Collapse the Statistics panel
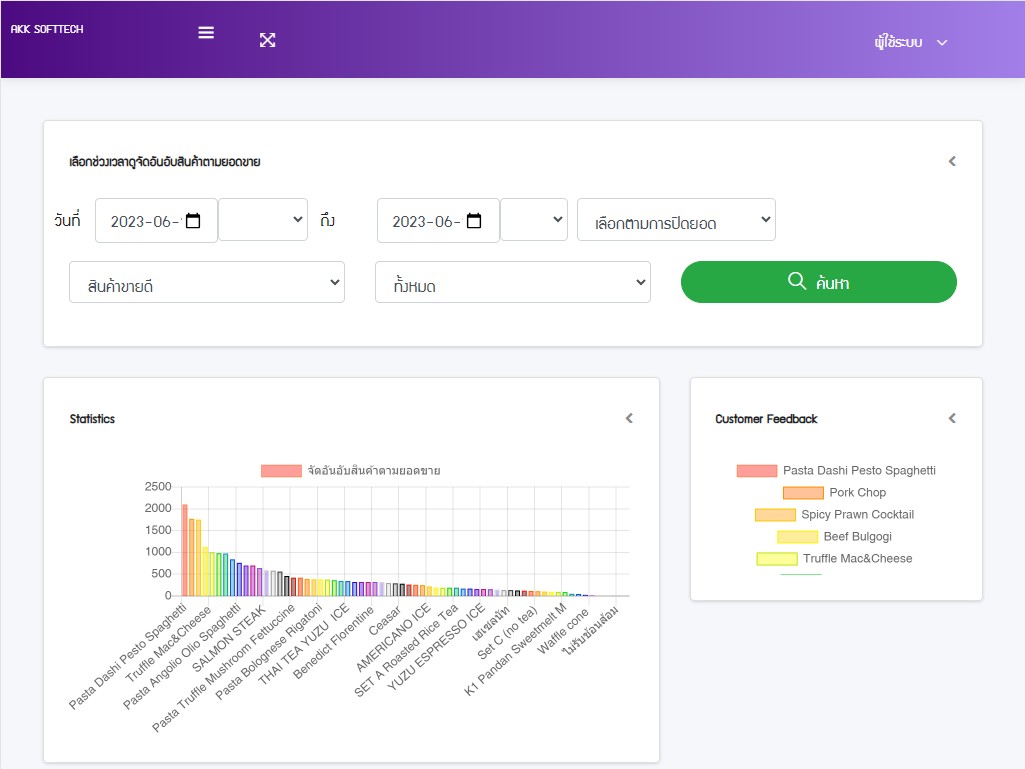Viewport: 1025px width, 769px height. (x=629, y=419)
